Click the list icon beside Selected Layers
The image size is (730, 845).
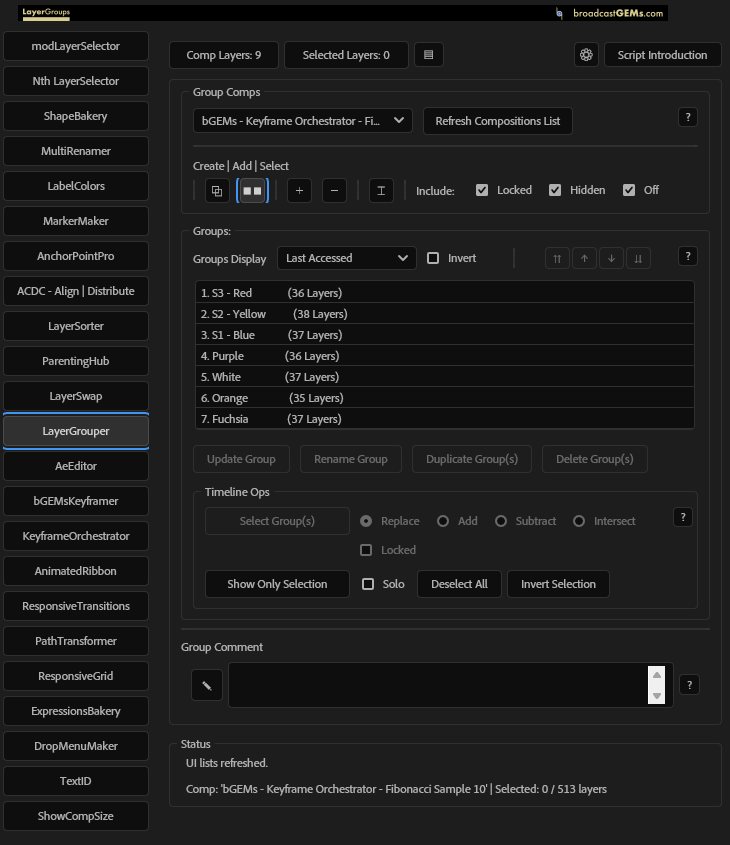pyautogui.click(x=429, y=55)
